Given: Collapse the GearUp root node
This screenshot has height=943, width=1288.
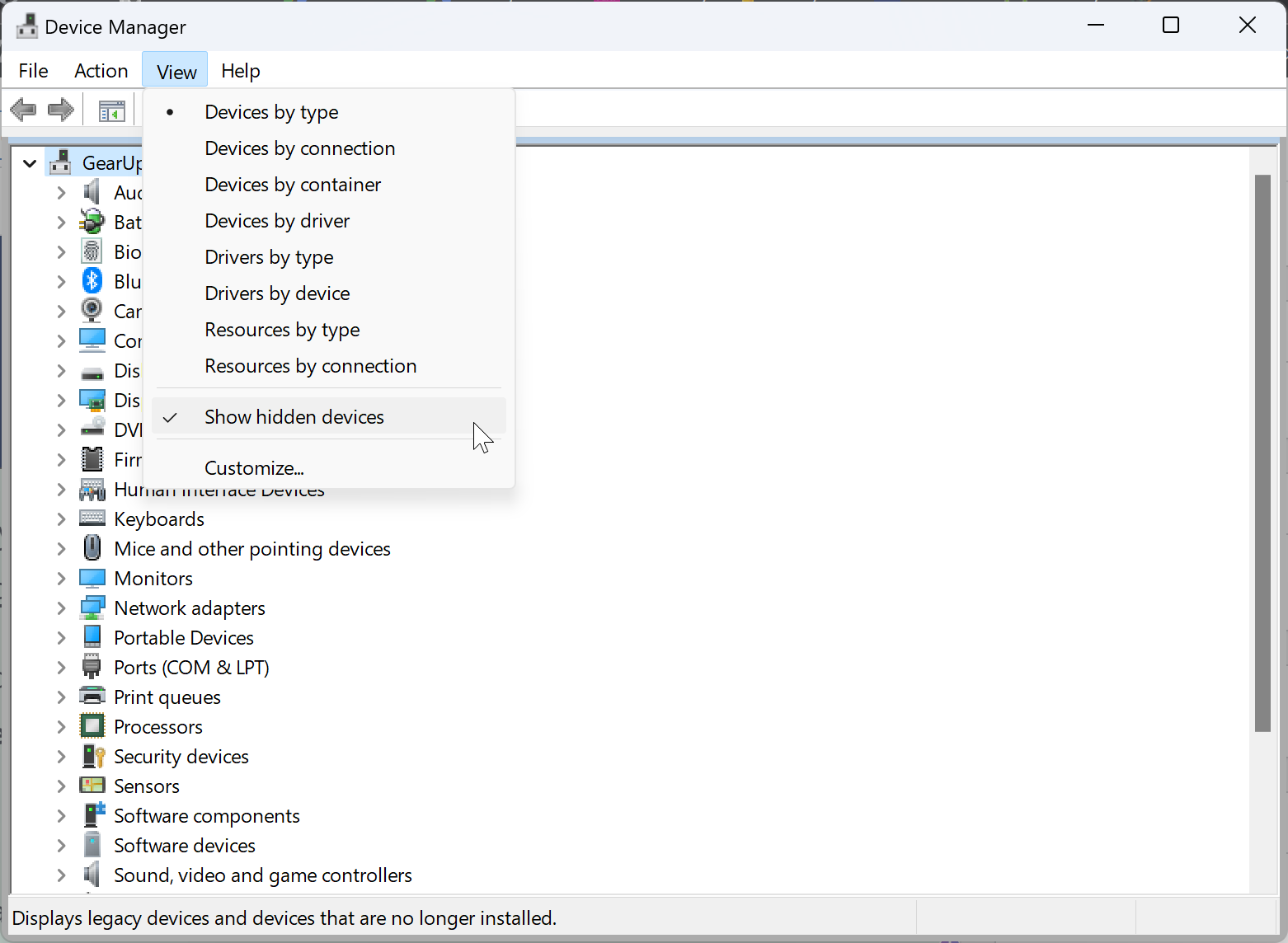Looking at the screenshot, I should [30, 163].
